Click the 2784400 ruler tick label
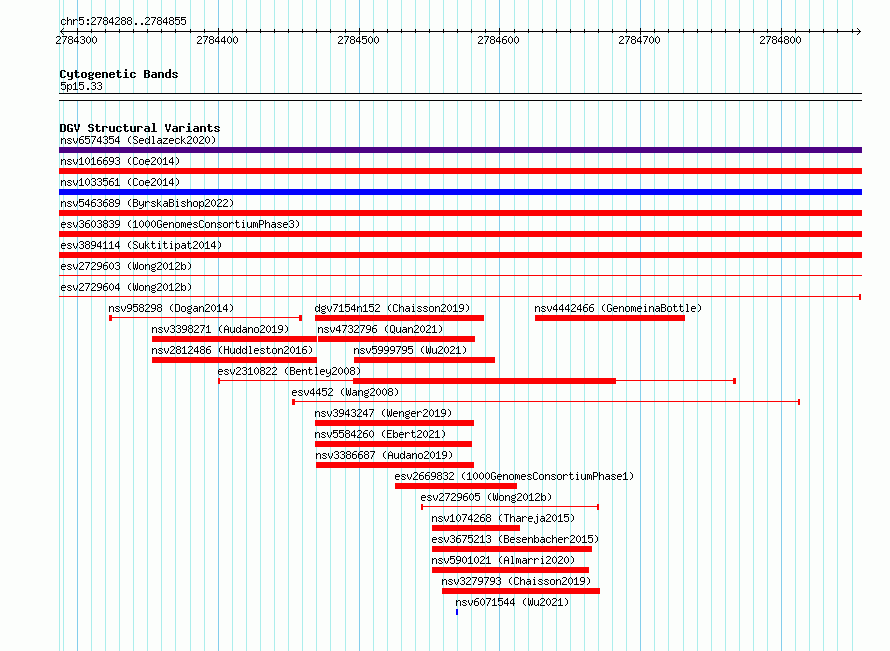Viewport: 890px width, 651px height. (x=217, y=40)
